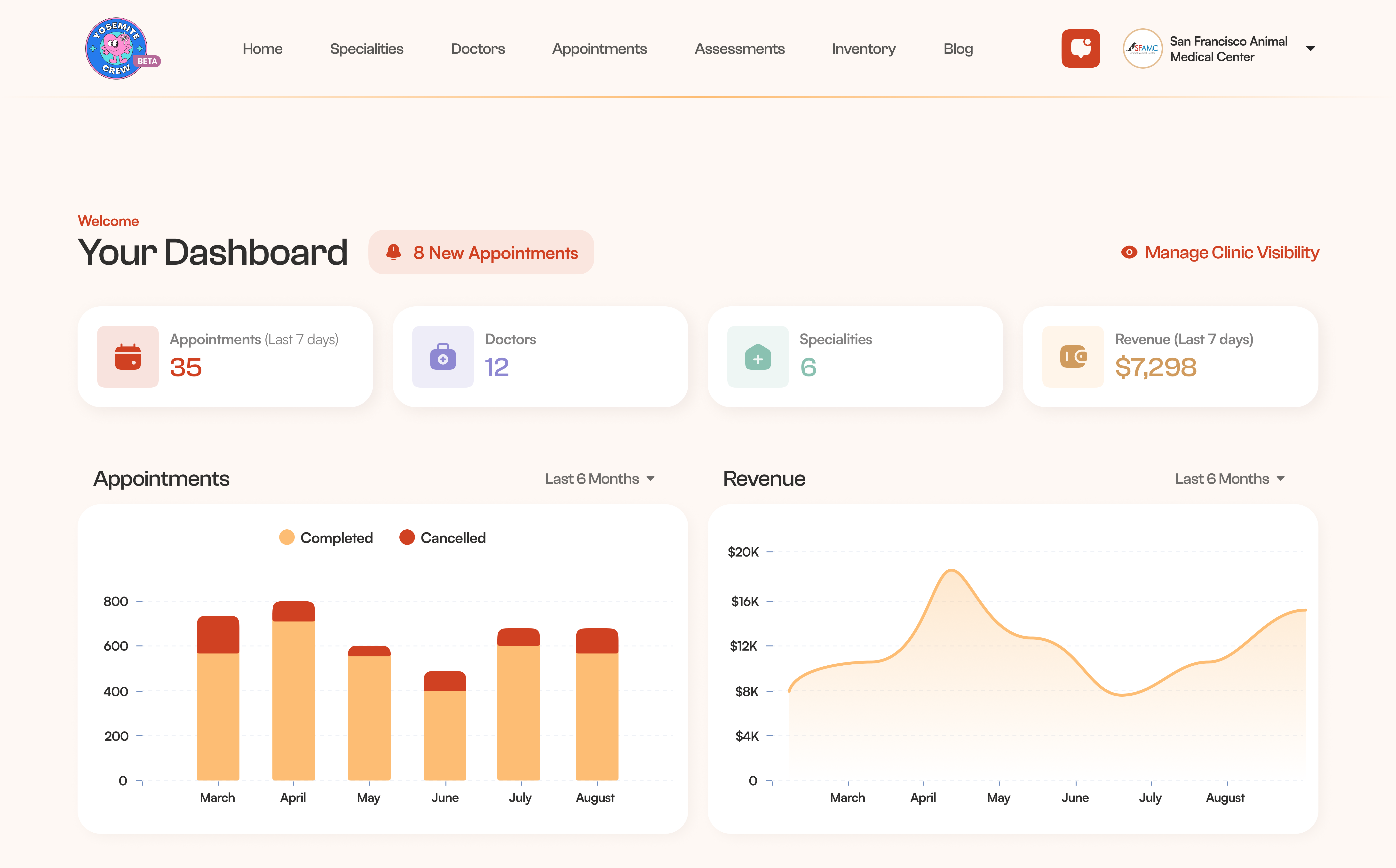
Task: Click the purple medical bag Doctors icon
Action: tap(443, 357)
